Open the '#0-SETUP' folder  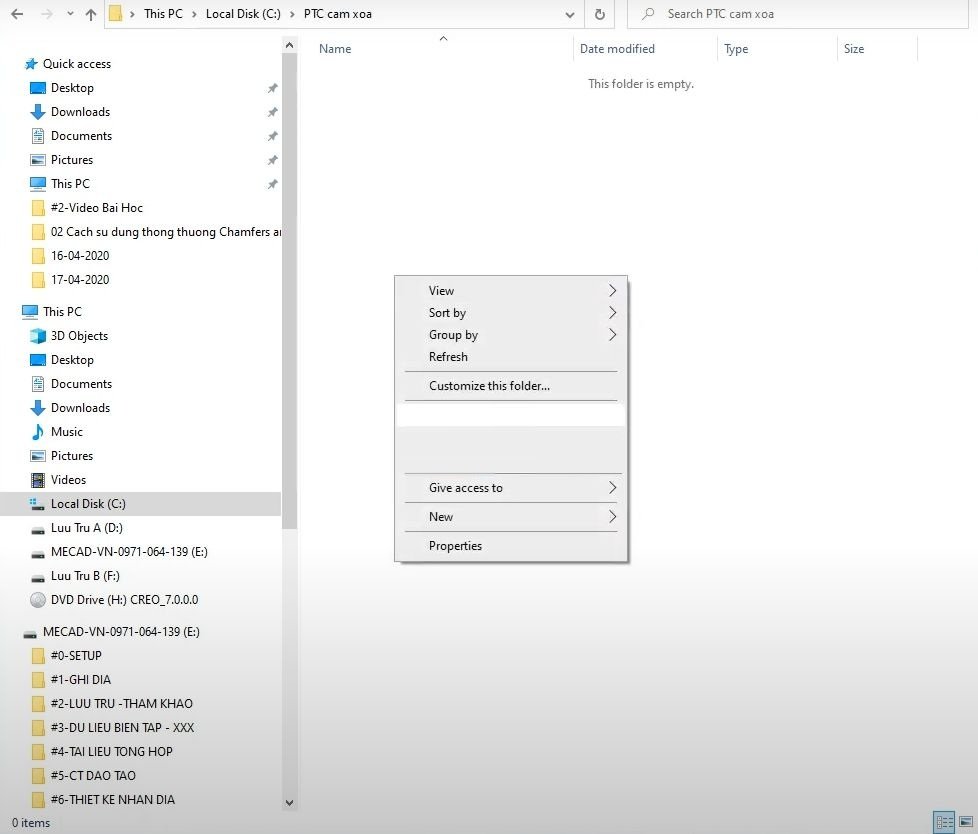(x=76, y=656)
